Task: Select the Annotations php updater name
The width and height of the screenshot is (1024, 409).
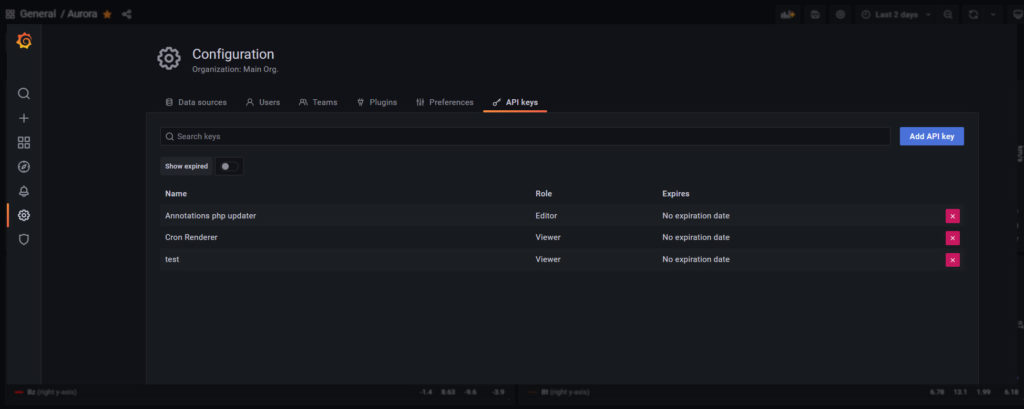Action: [x=210, y=216]
